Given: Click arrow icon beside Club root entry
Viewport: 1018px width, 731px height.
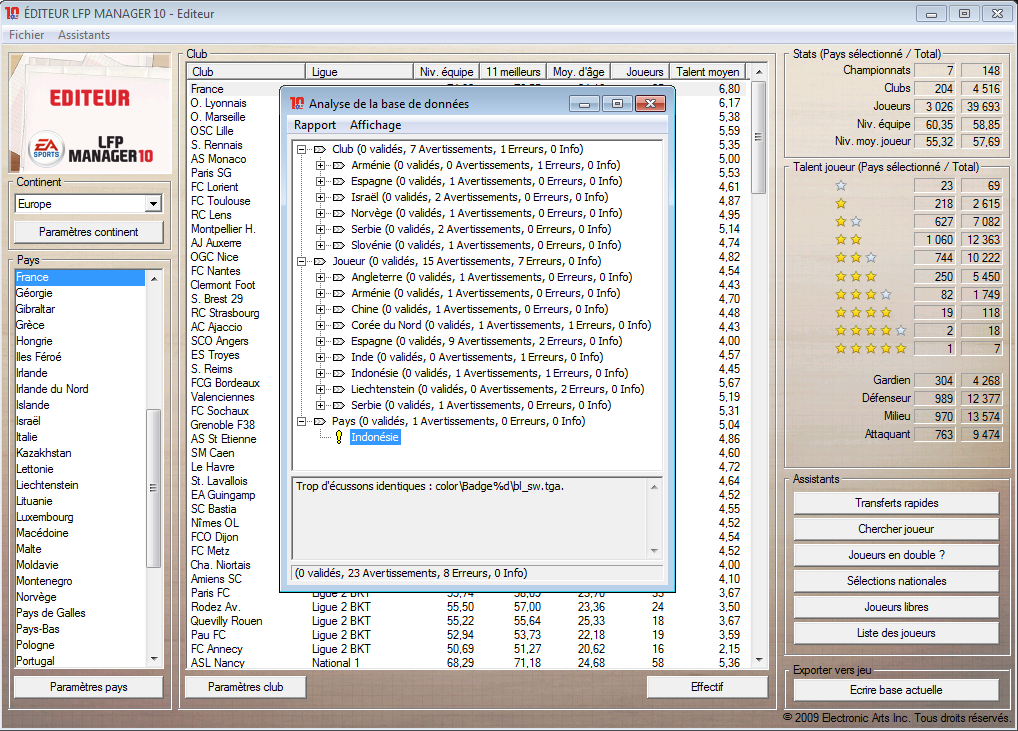Looking at the screenshot, I should (x=319, y=149).
